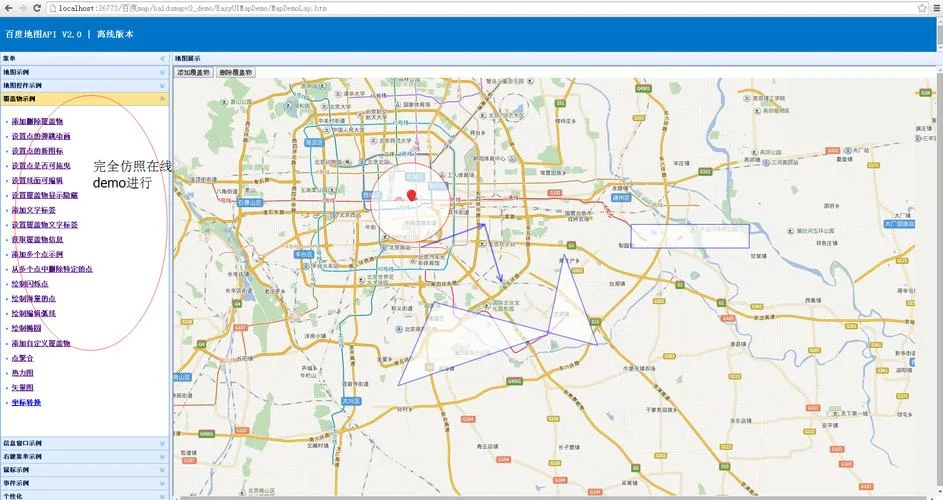Open the 坐标转换 link

[x=26, y=403]
